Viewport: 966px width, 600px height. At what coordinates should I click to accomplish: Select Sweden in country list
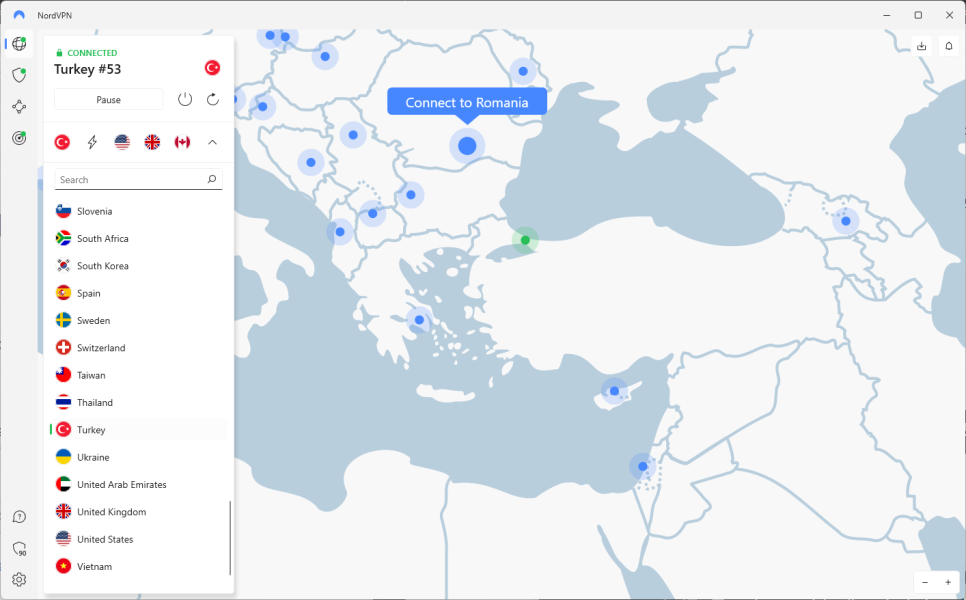(139, 320)
